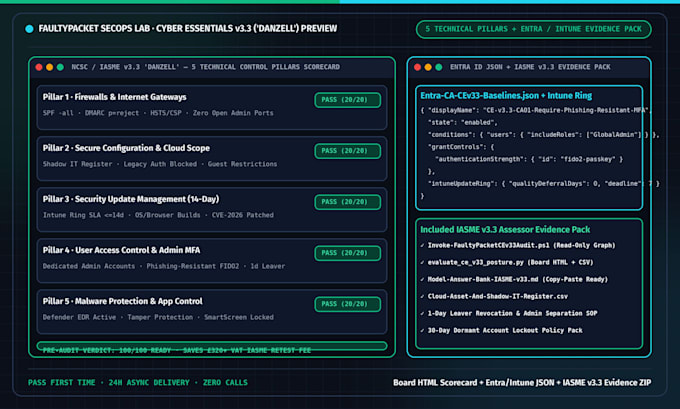The height and width of the screenshot is (409, 680).
Task: Click PASS badge for Pillar 3 Security Update
Action: click(347, 202)
